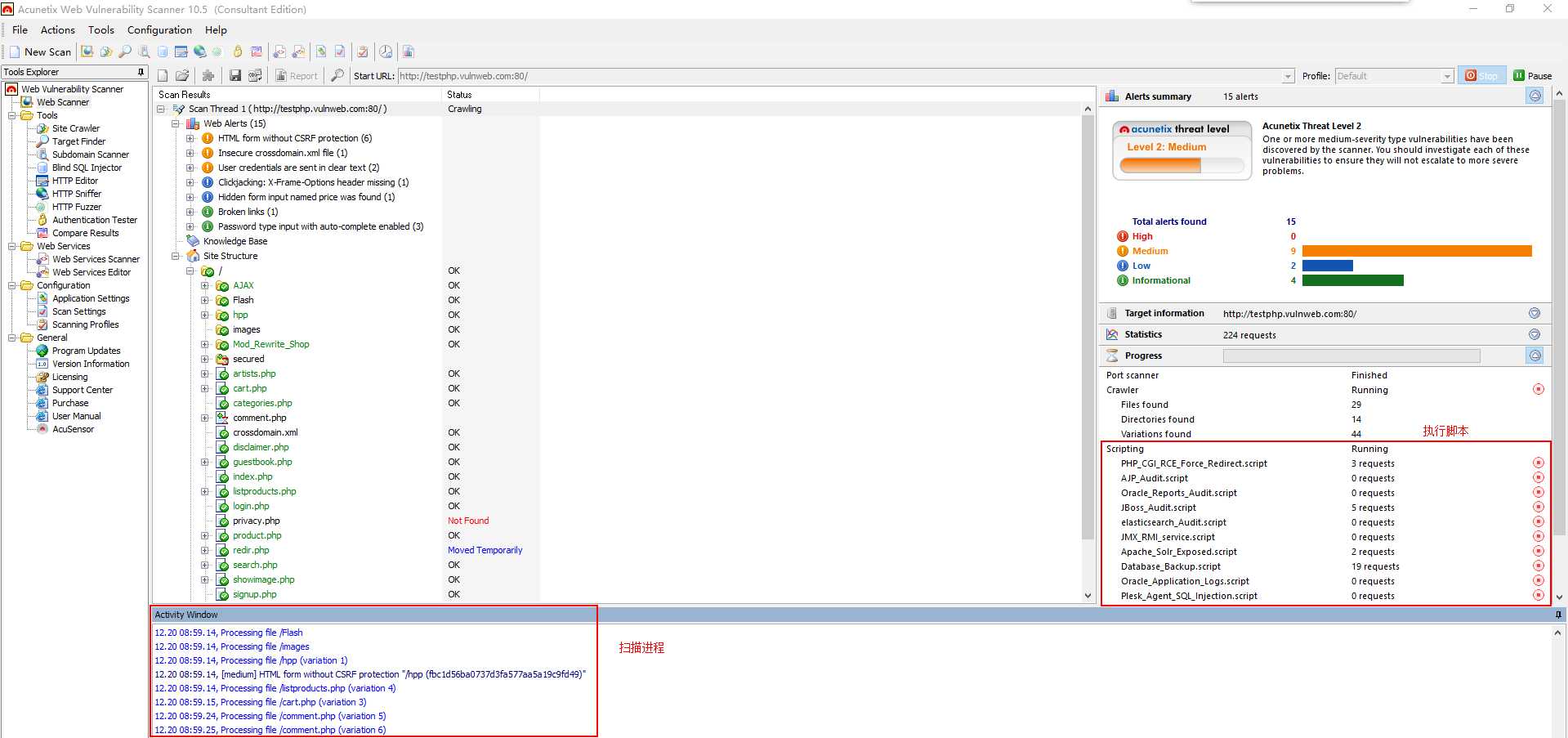Image resolution: width=1568 pixels, height=738 pixels.
Task: Launch Site Crawler from the toolbar
Action: click(x=106, y=51)
